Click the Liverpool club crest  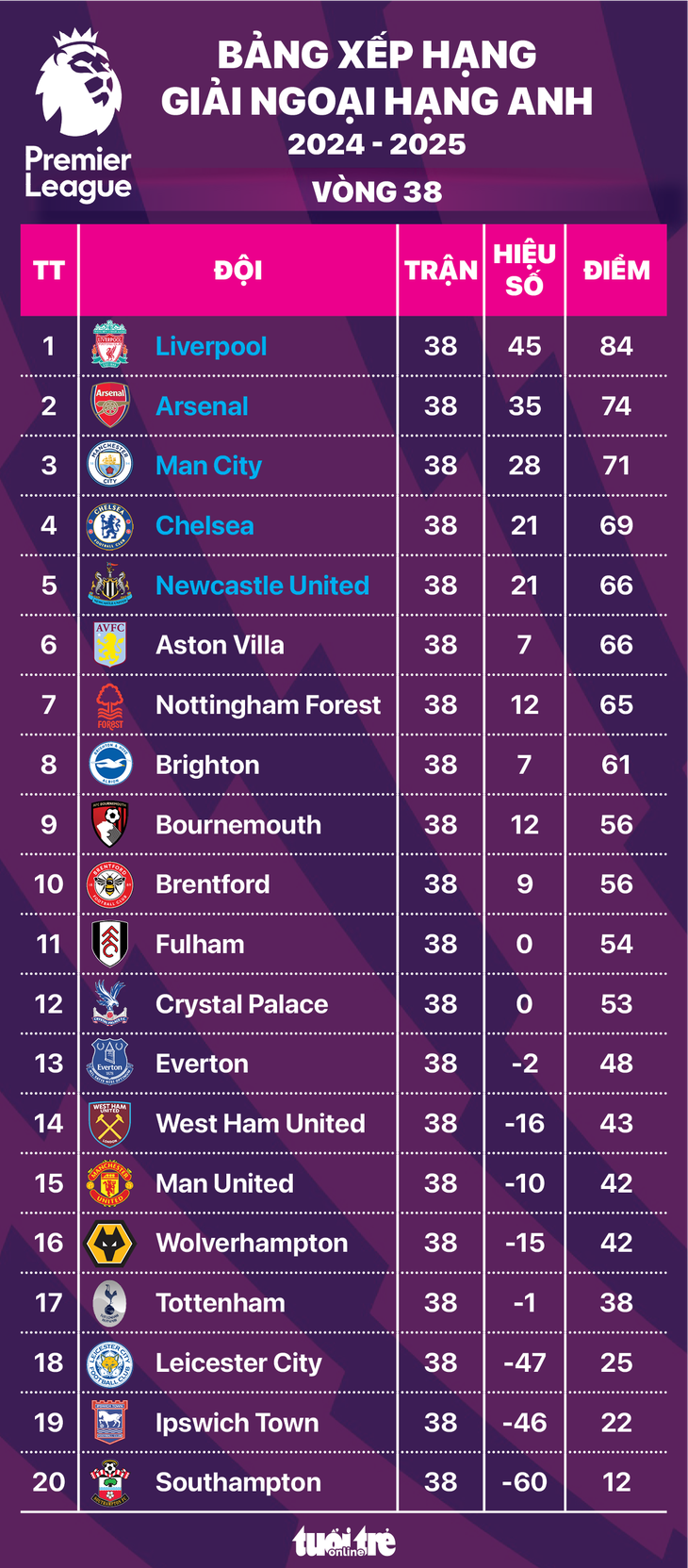(x=109, y=346)
